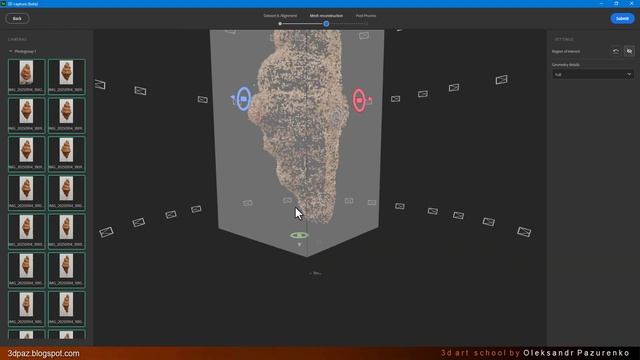
Task: Reset the region of interest icon
Action: coord(616,51)
